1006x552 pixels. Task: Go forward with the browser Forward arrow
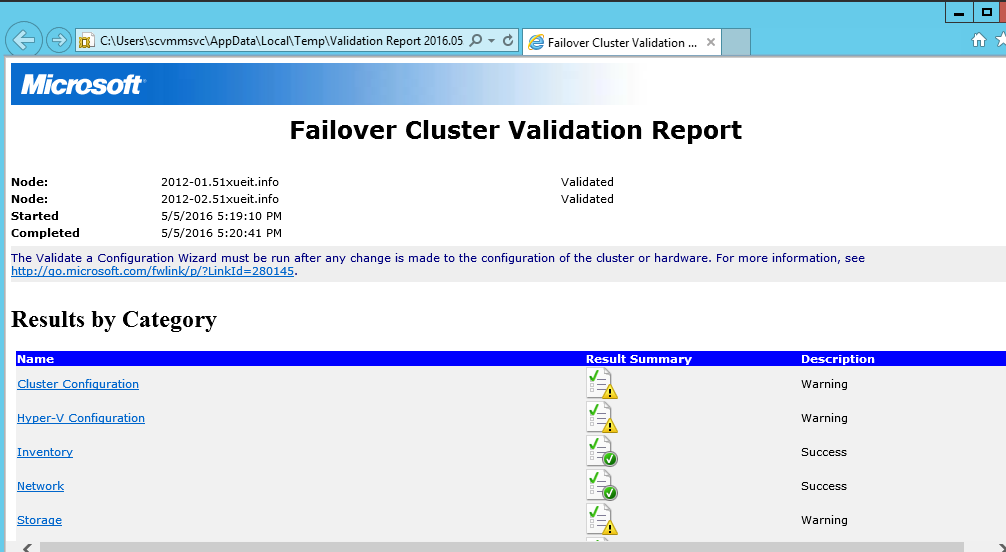click(x=58, y=41)
